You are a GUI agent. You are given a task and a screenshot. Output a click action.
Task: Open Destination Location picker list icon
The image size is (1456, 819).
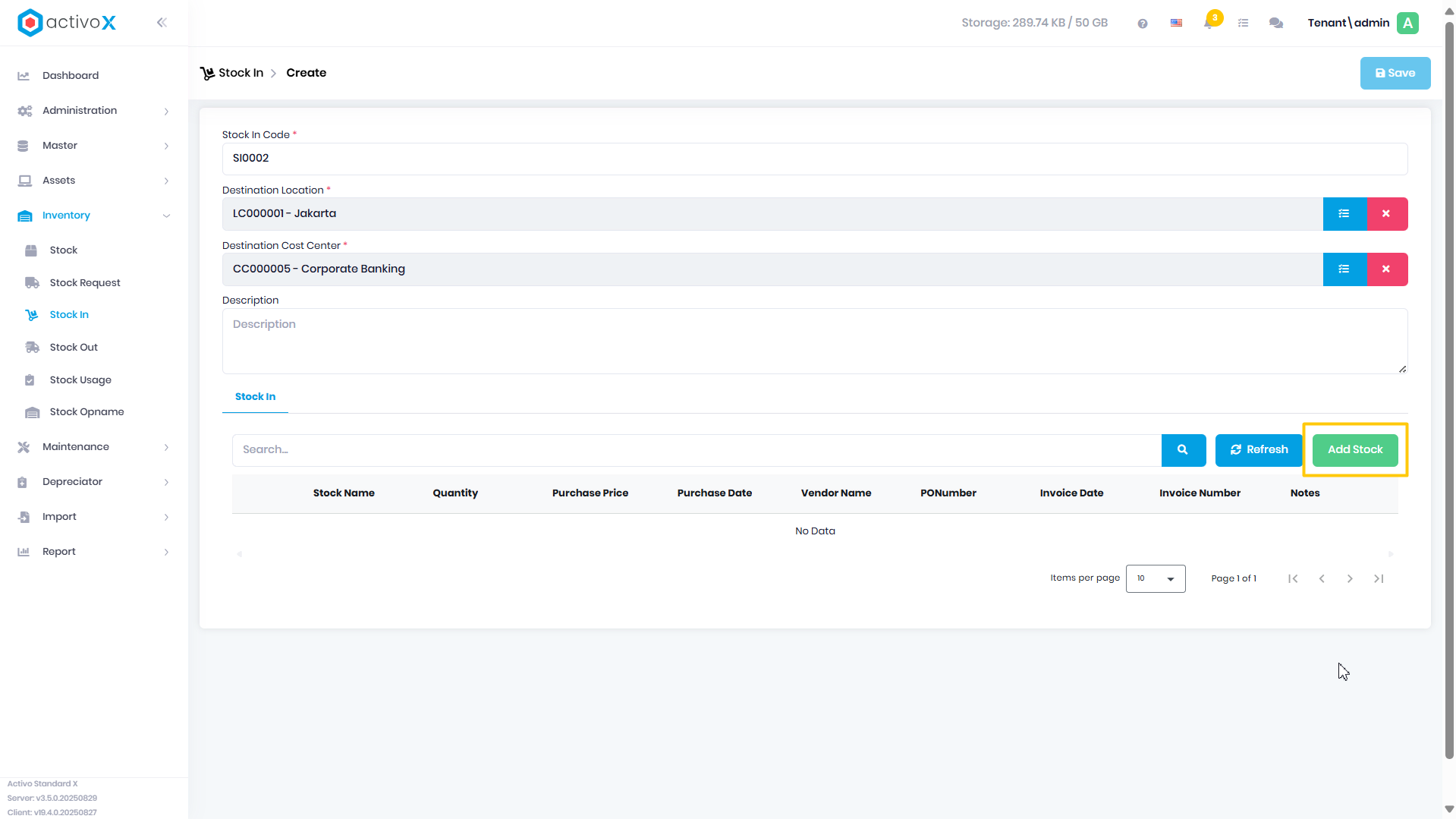click(x=1344, y=214)
